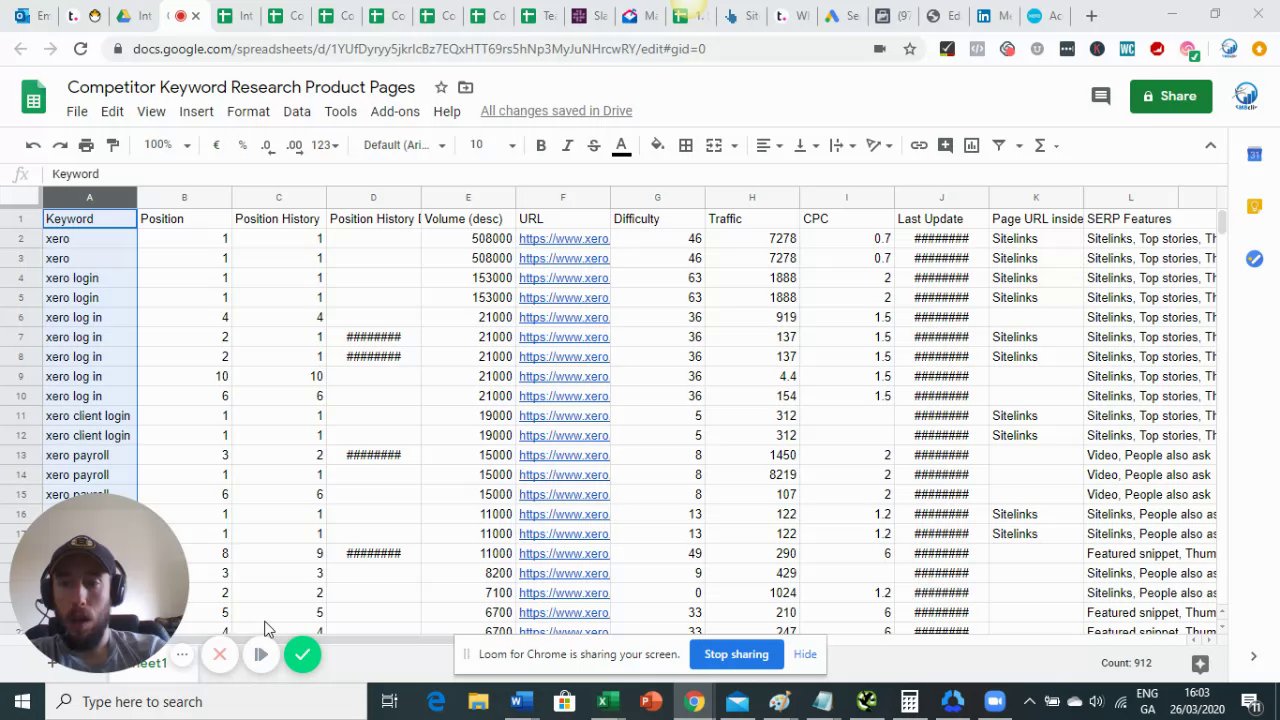The height and width of the screenshot is (720, 1280).
Task: Print the spreadsheet using printer icon
Action: pos(86,145)
